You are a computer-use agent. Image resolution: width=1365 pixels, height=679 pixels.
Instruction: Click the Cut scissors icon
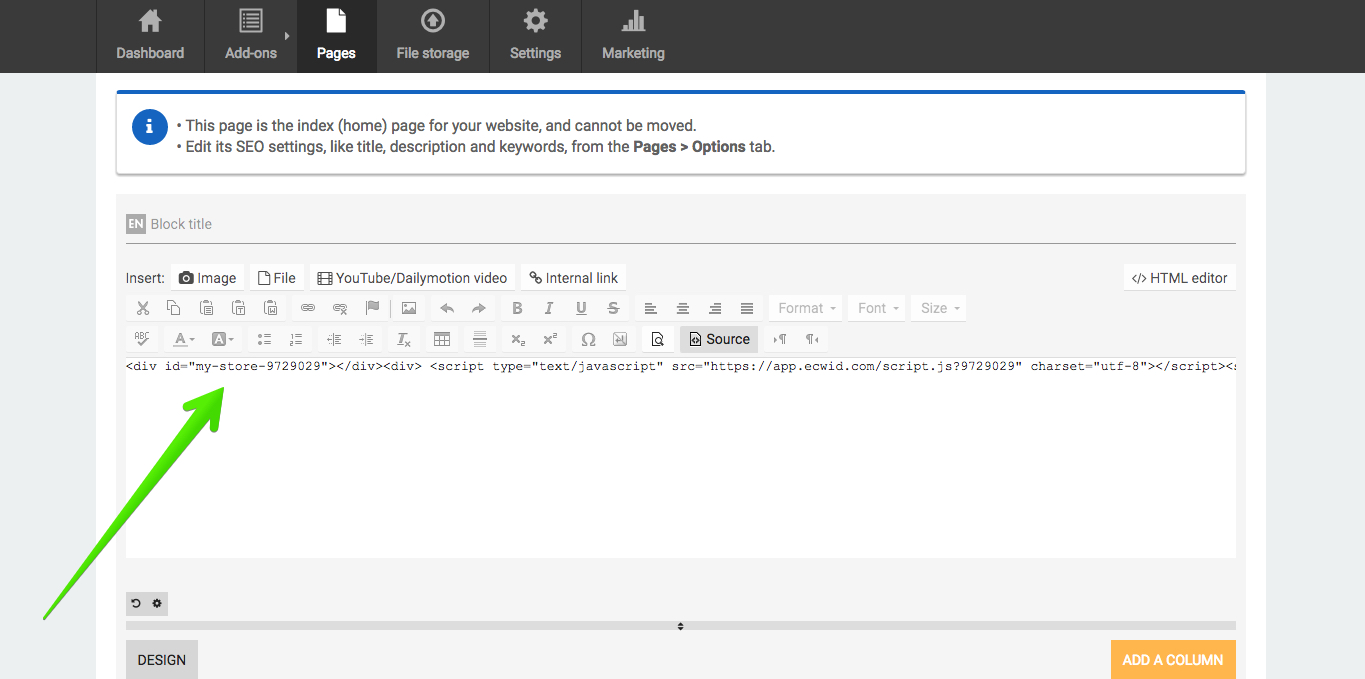point(142,308)
